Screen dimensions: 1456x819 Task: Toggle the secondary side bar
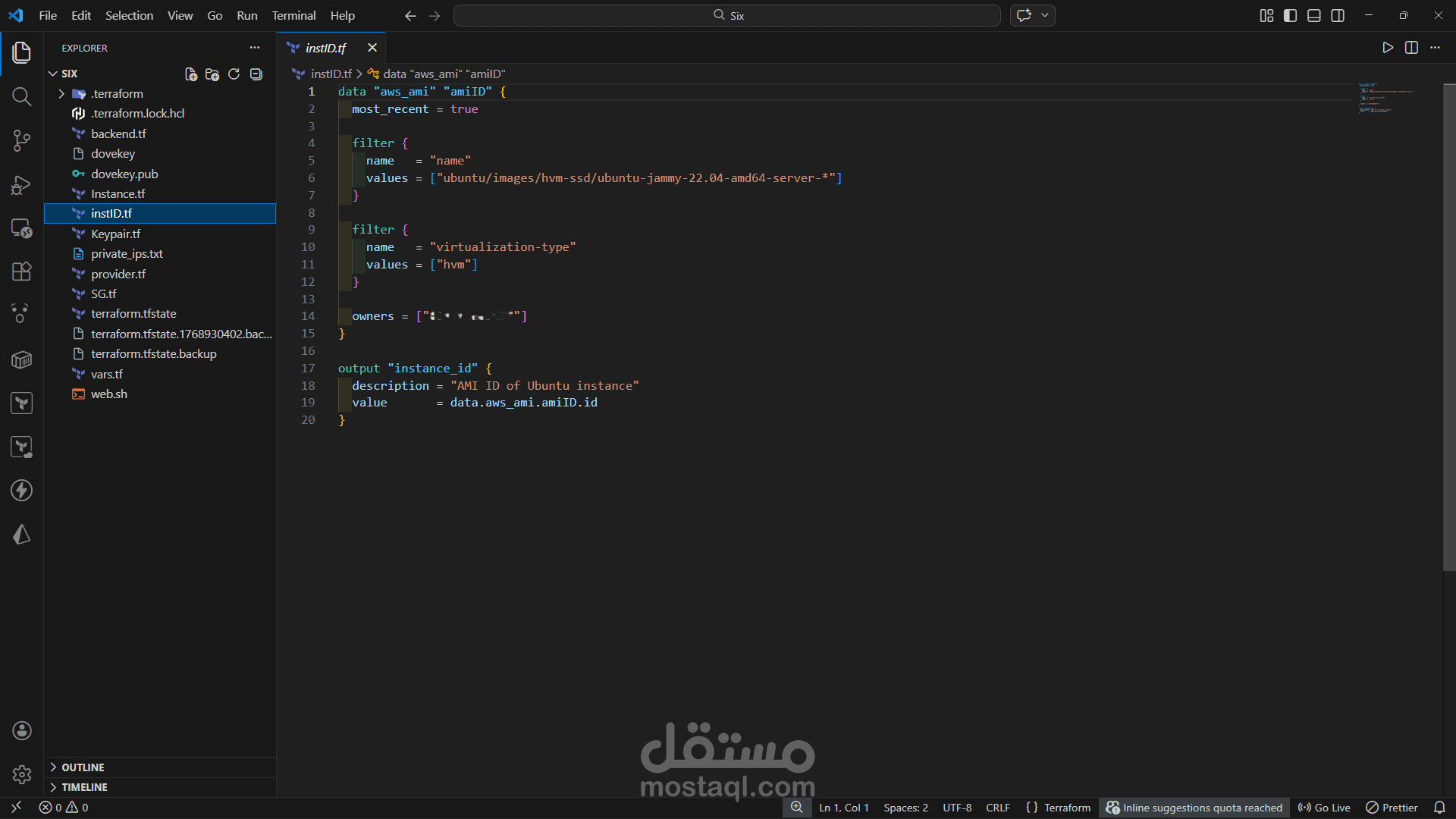coord(1338,15)
